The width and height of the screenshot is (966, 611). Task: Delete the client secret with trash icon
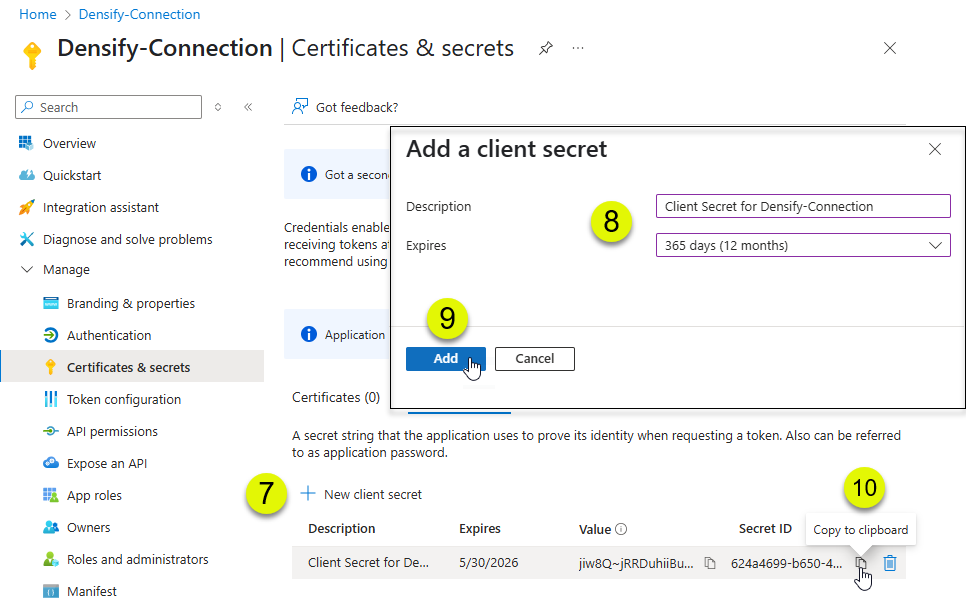click(x=890, y=563)
